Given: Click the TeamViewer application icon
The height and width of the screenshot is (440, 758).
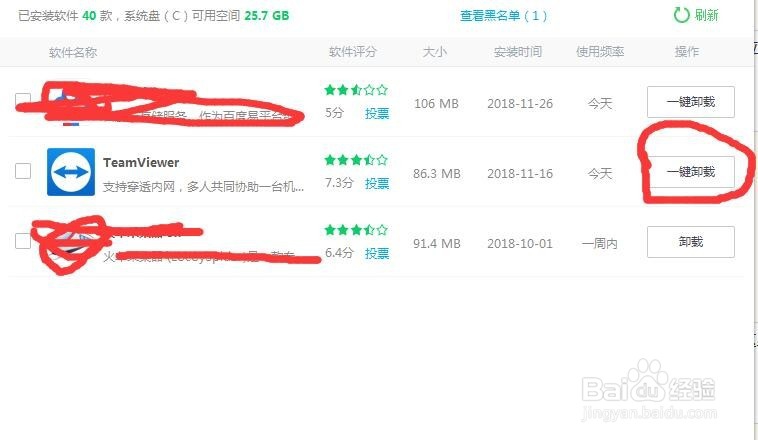Looking at the screenshot, I should [71, 172].
